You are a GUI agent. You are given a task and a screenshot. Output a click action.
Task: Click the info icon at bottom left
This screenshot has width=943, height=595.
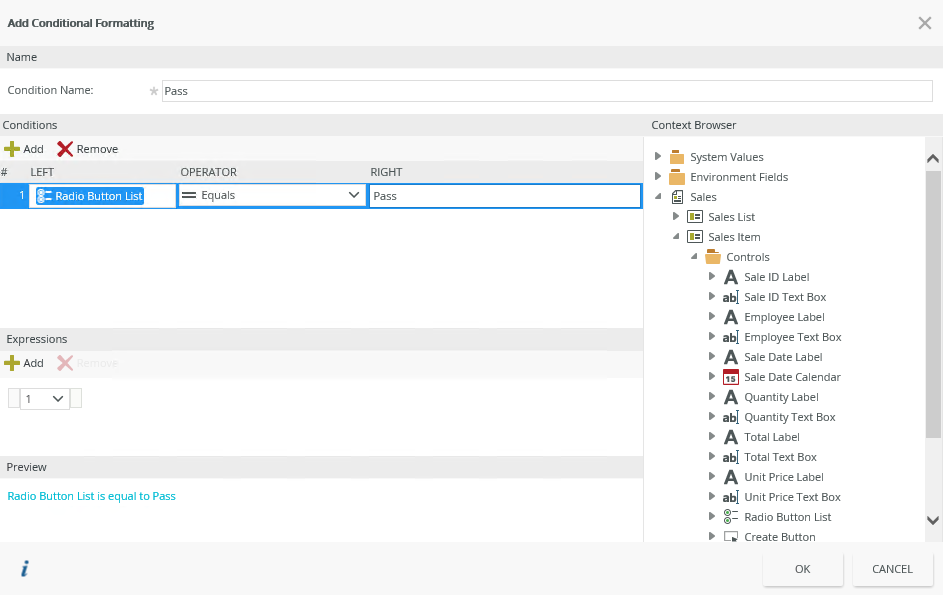[x=24, y=569]
